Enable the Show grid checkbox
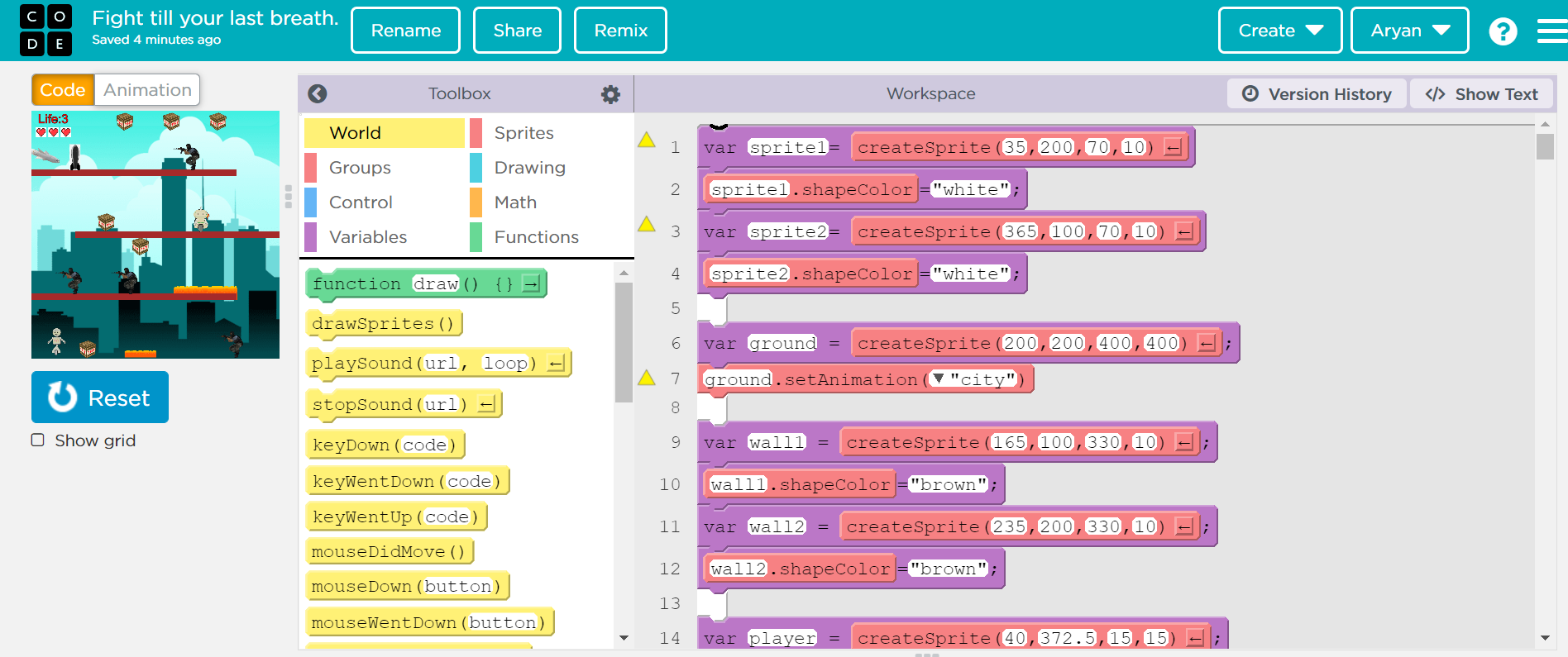 click(x=38, y=440)
